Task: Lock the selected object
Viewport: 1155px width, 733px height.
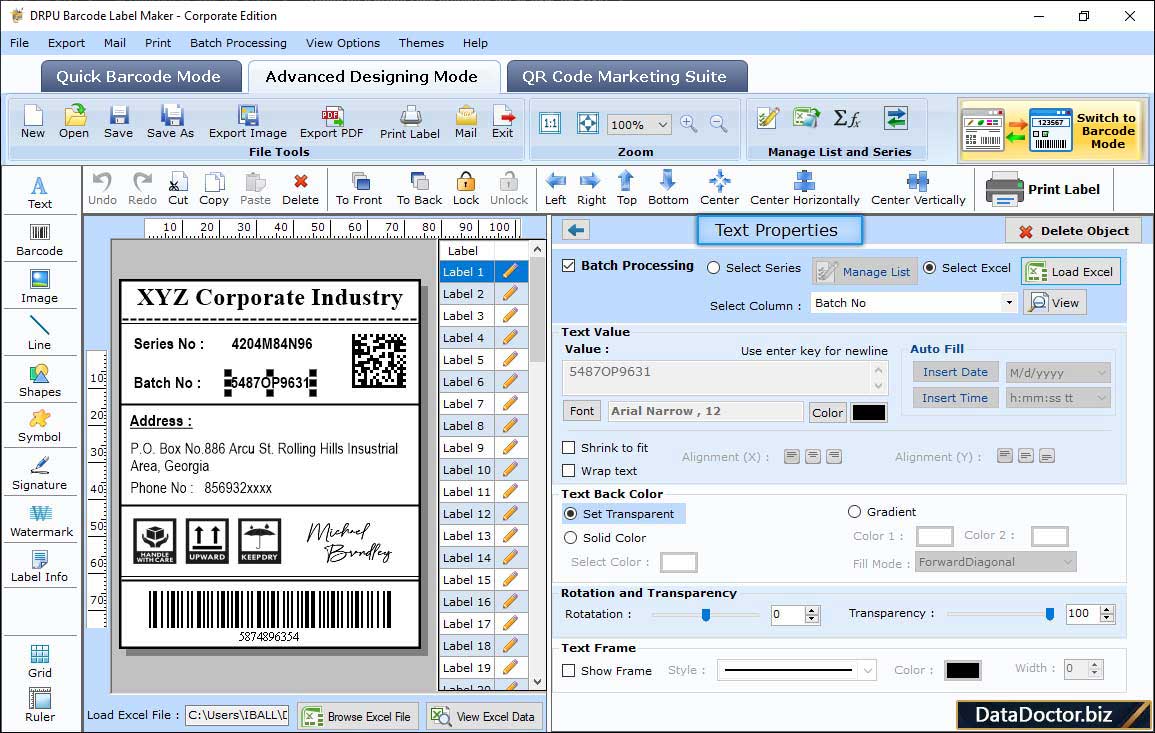Action: tap(466, 189)
